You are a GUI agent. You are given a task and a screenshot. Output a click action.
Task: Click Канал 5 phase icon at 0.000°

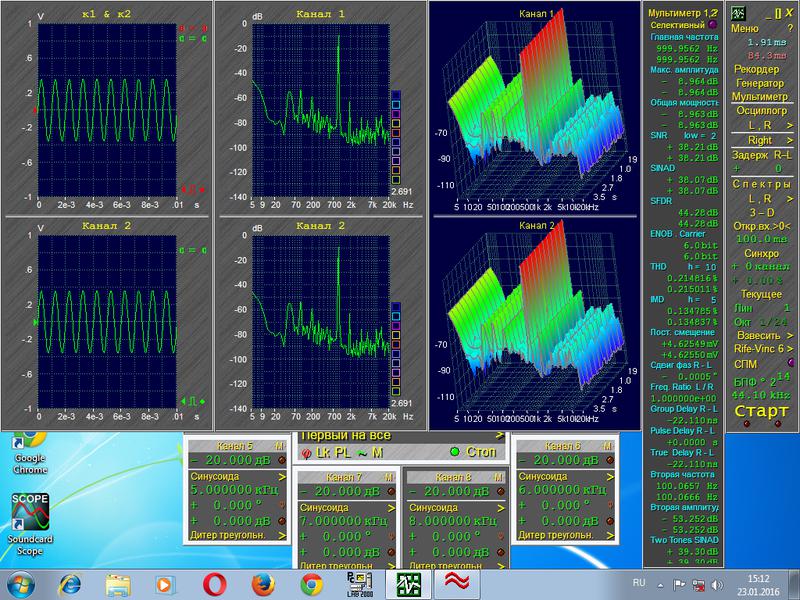tap(282, 505)
